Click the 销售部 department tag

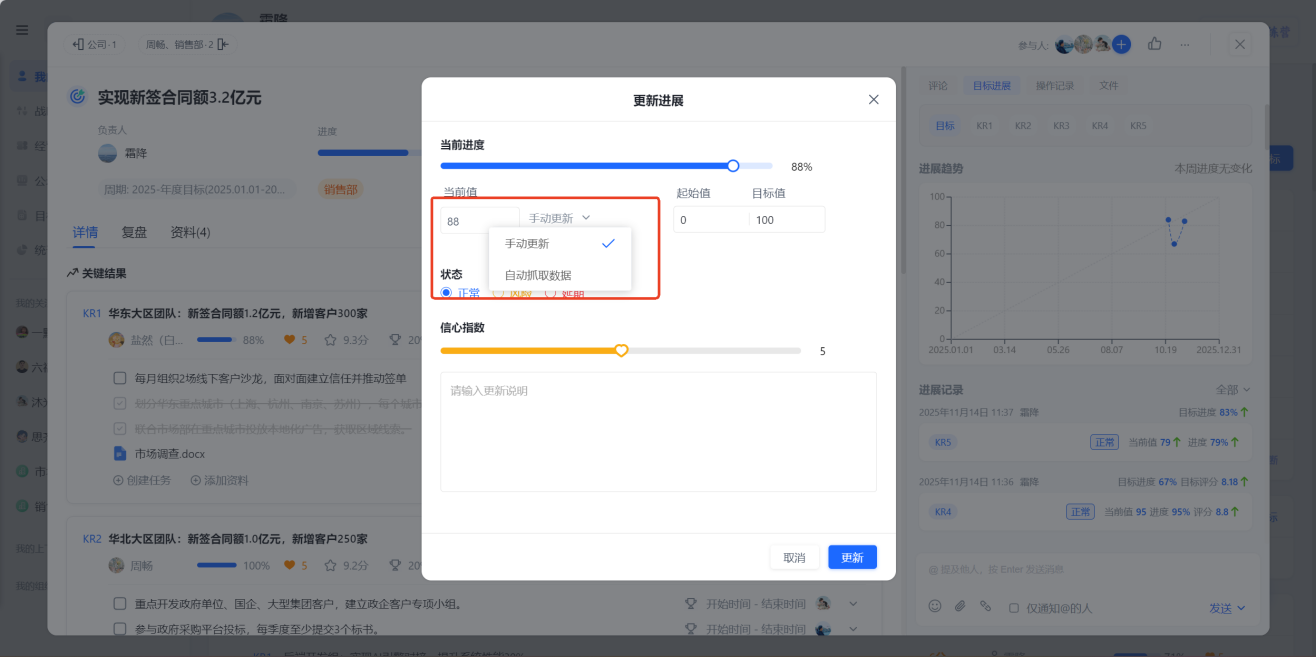tap(340, 189)
